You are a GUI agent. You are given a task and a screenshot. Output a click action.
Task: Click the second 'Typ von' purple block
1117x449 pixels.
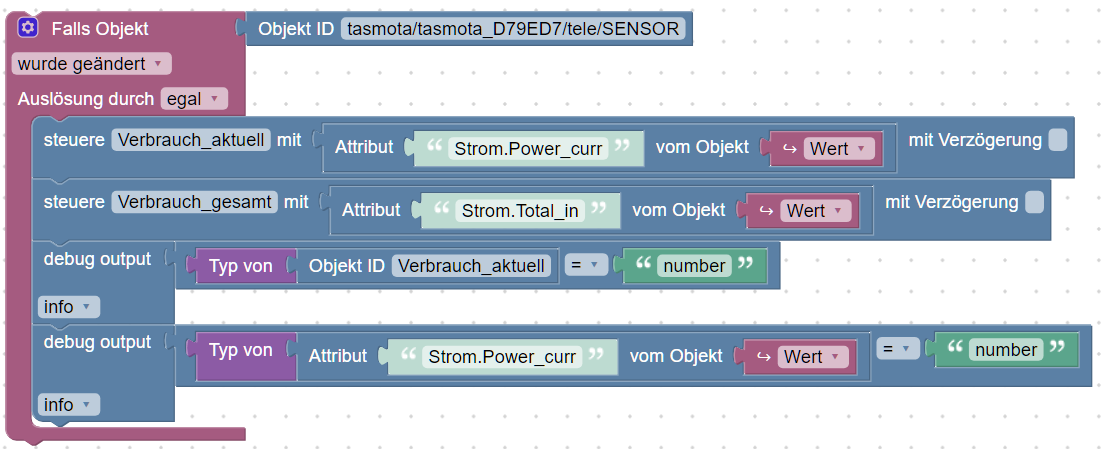coord(239,350)
